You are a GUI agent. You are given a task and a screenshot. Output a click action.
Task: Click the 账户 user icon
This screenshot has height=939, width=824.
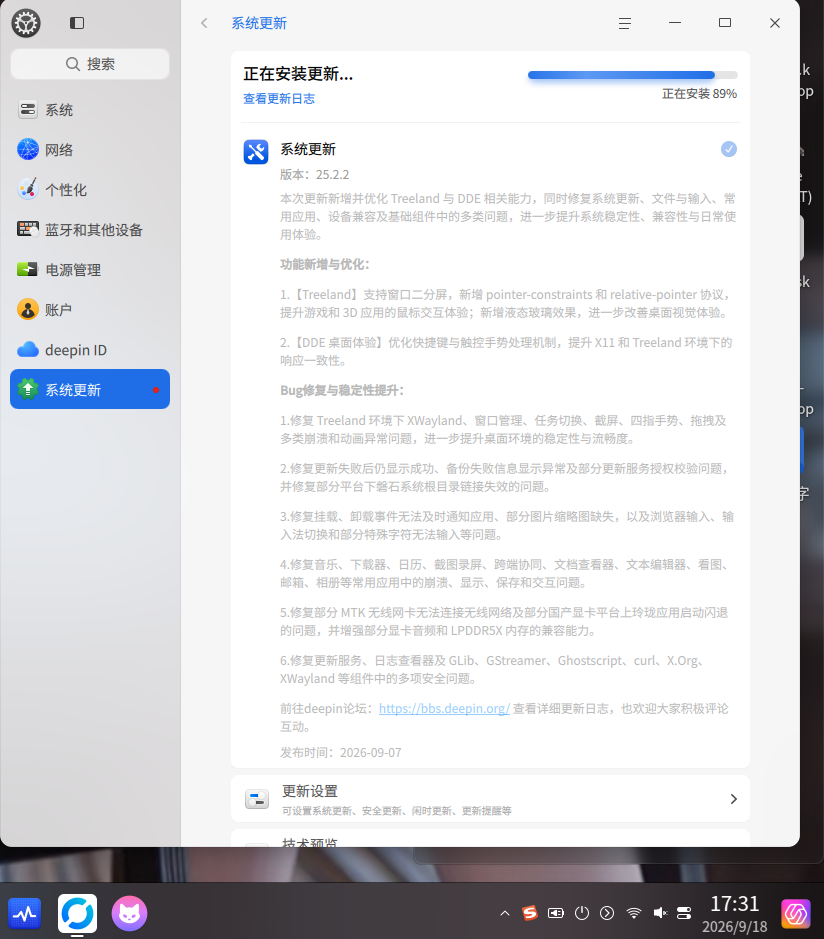pos(28,310)
